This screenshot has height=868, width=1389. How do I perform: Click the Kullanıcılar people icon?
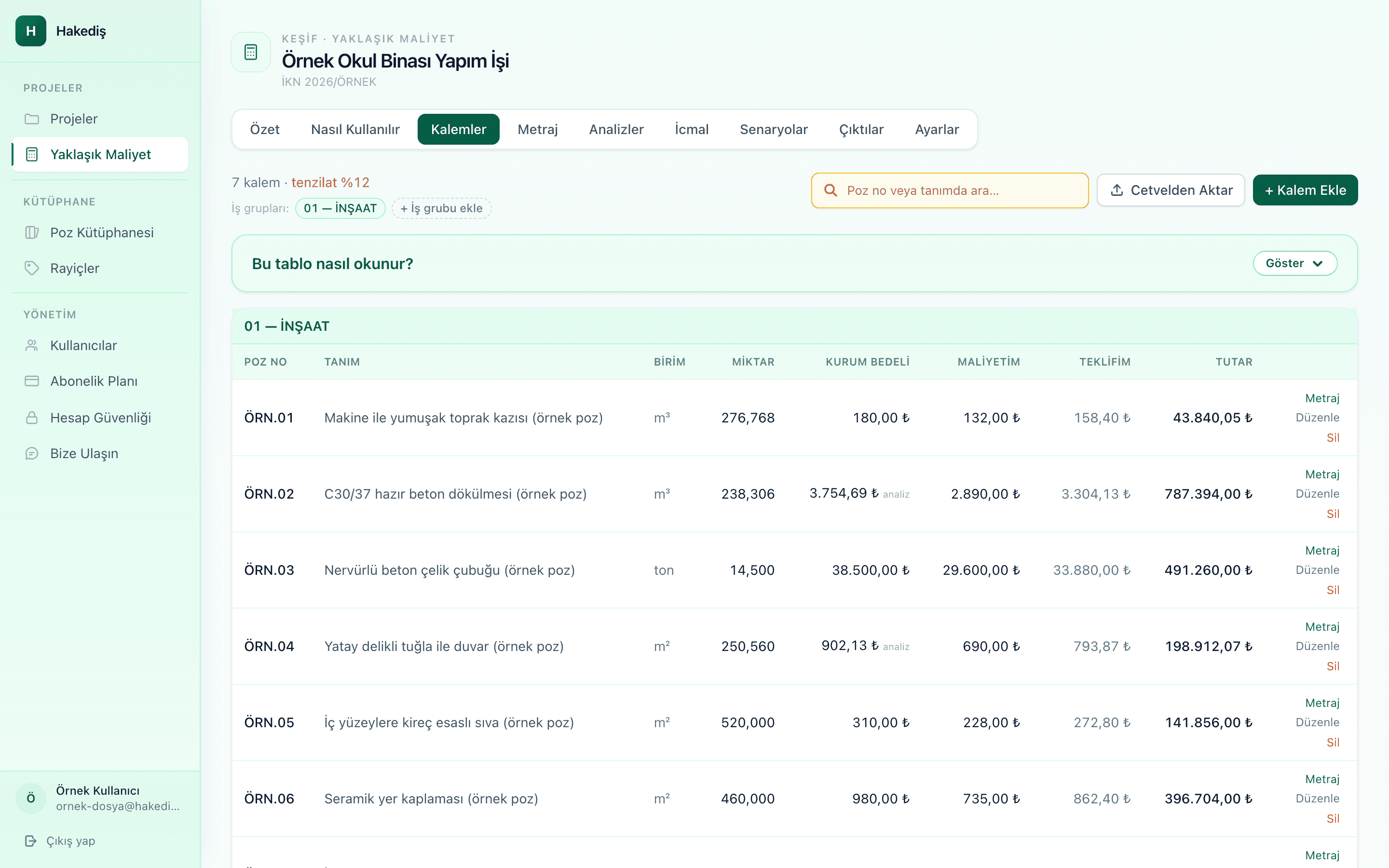tap(31, 346)
